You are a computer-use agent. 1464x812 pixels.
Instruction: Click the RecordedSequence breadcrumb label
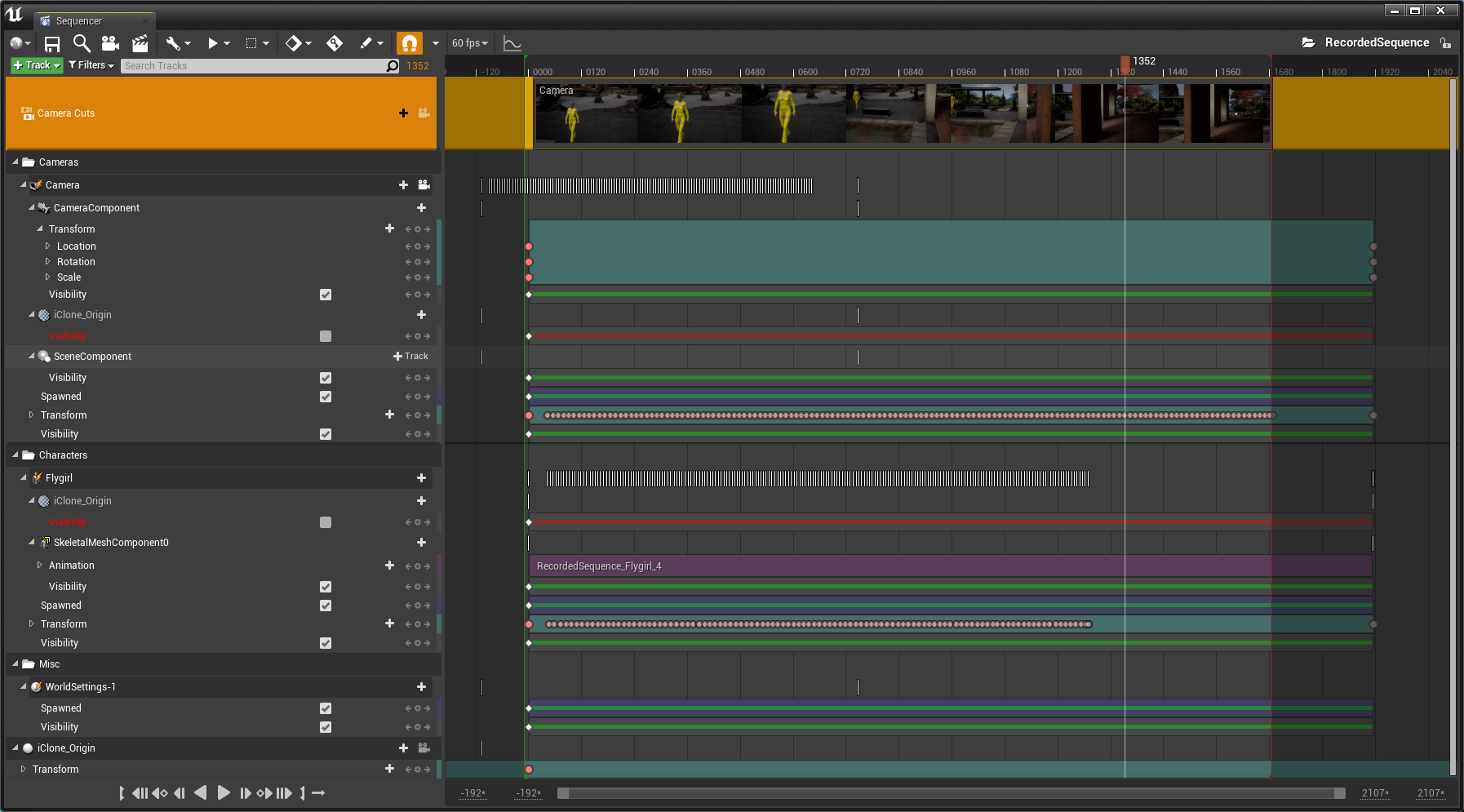click(x=1377, y=42)
